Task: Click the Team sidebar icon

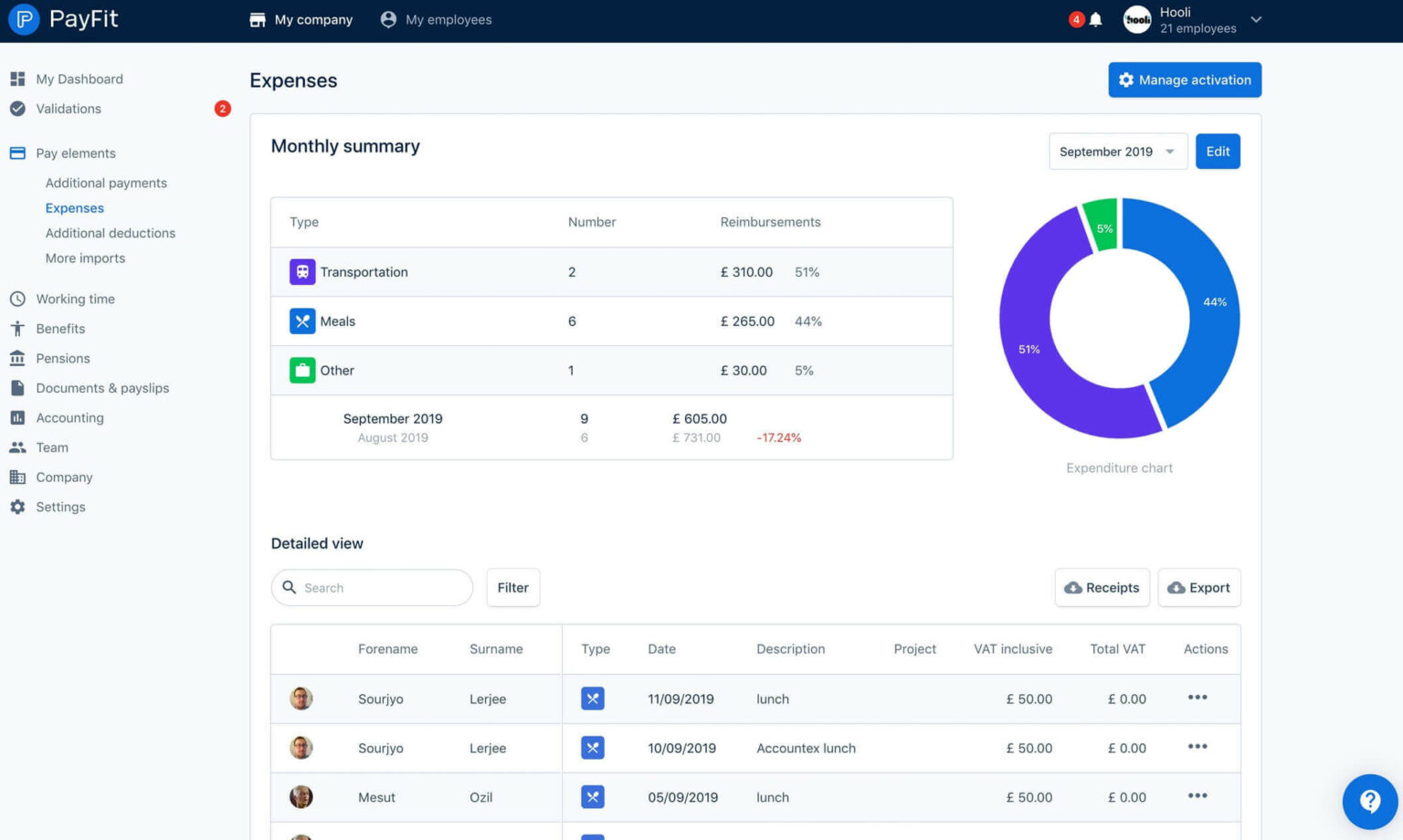Action: 18,447
